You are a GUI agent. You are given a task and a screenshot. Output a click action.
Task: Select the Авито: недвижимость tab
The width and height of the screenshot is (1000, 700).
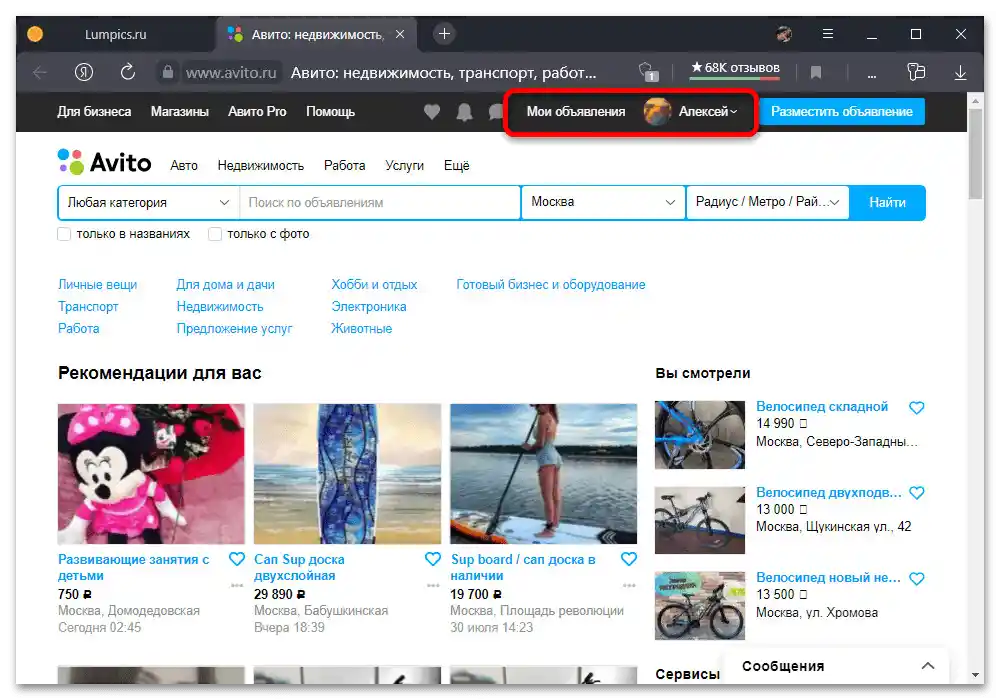[x=317, y=34]
